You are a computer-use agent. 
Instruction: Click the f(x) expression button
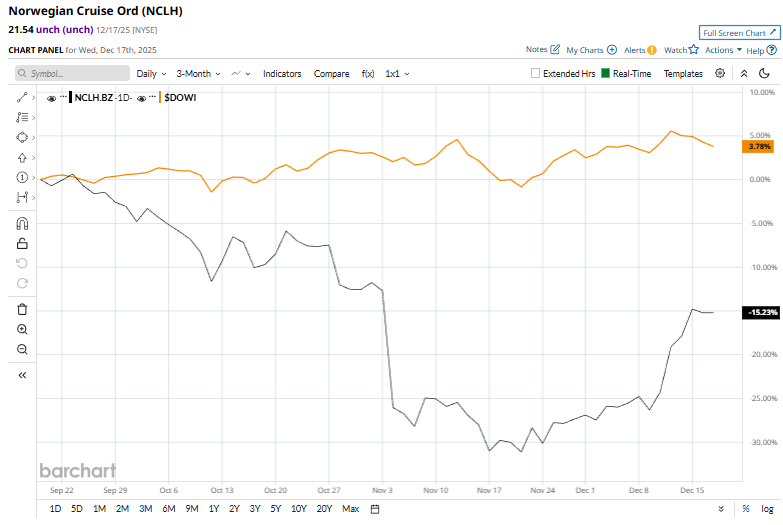[x=368, y=73]
